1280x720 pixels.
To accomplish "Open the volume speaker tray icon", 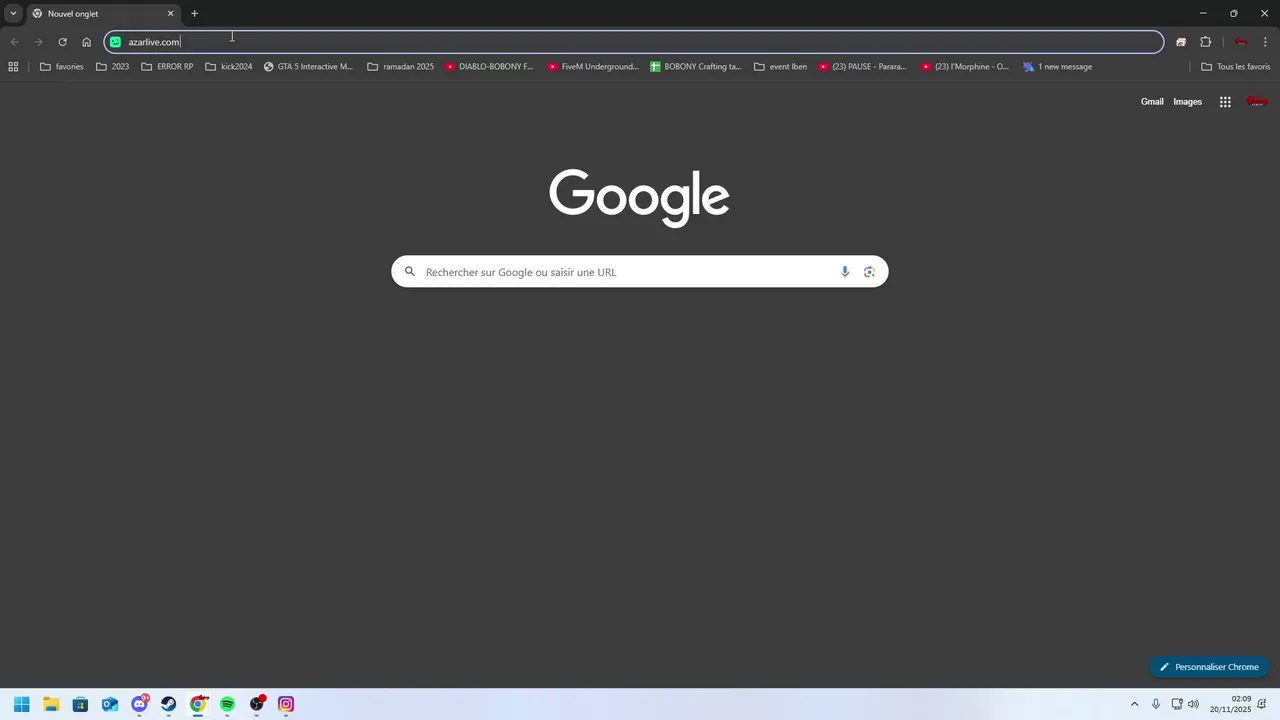I will [x=1193, y=704].
